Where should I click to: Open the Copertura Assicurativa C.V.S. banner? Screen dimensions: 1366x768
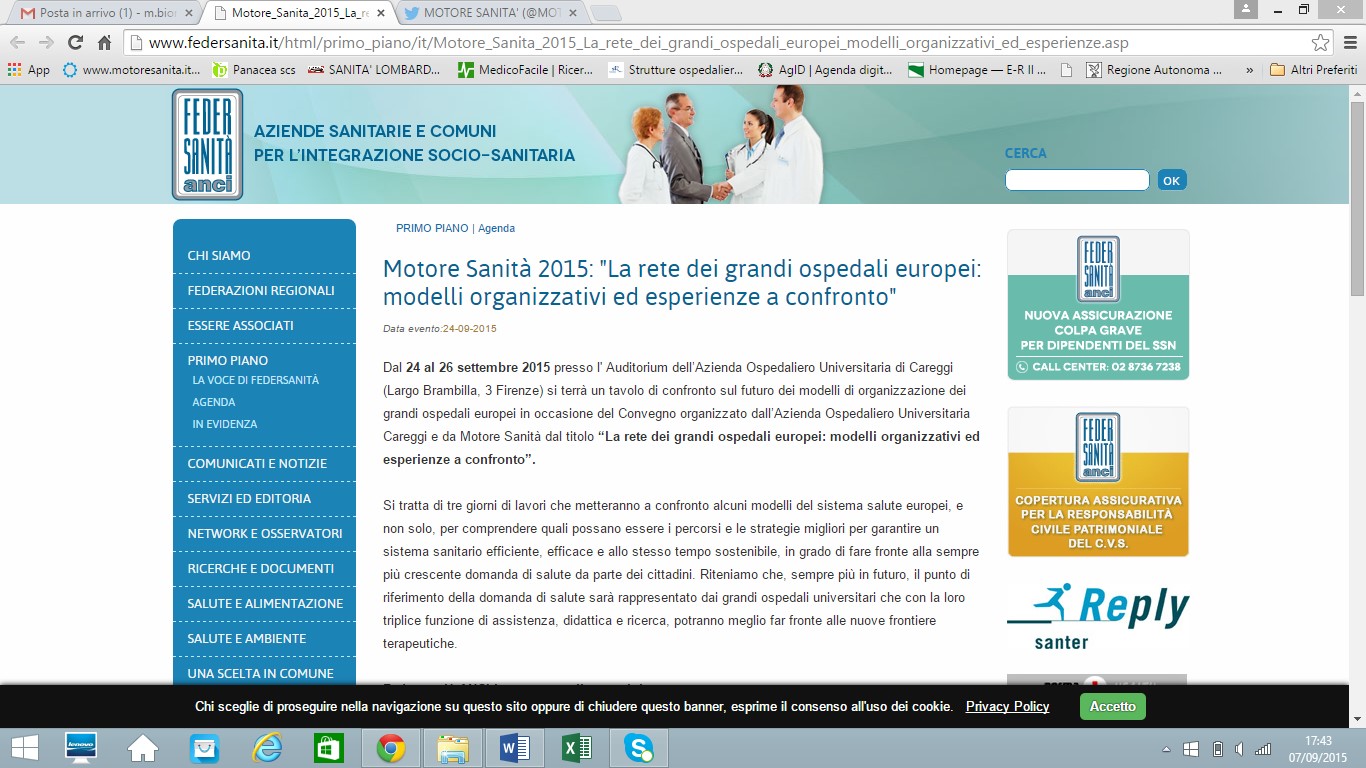[x=1098, y=482]
